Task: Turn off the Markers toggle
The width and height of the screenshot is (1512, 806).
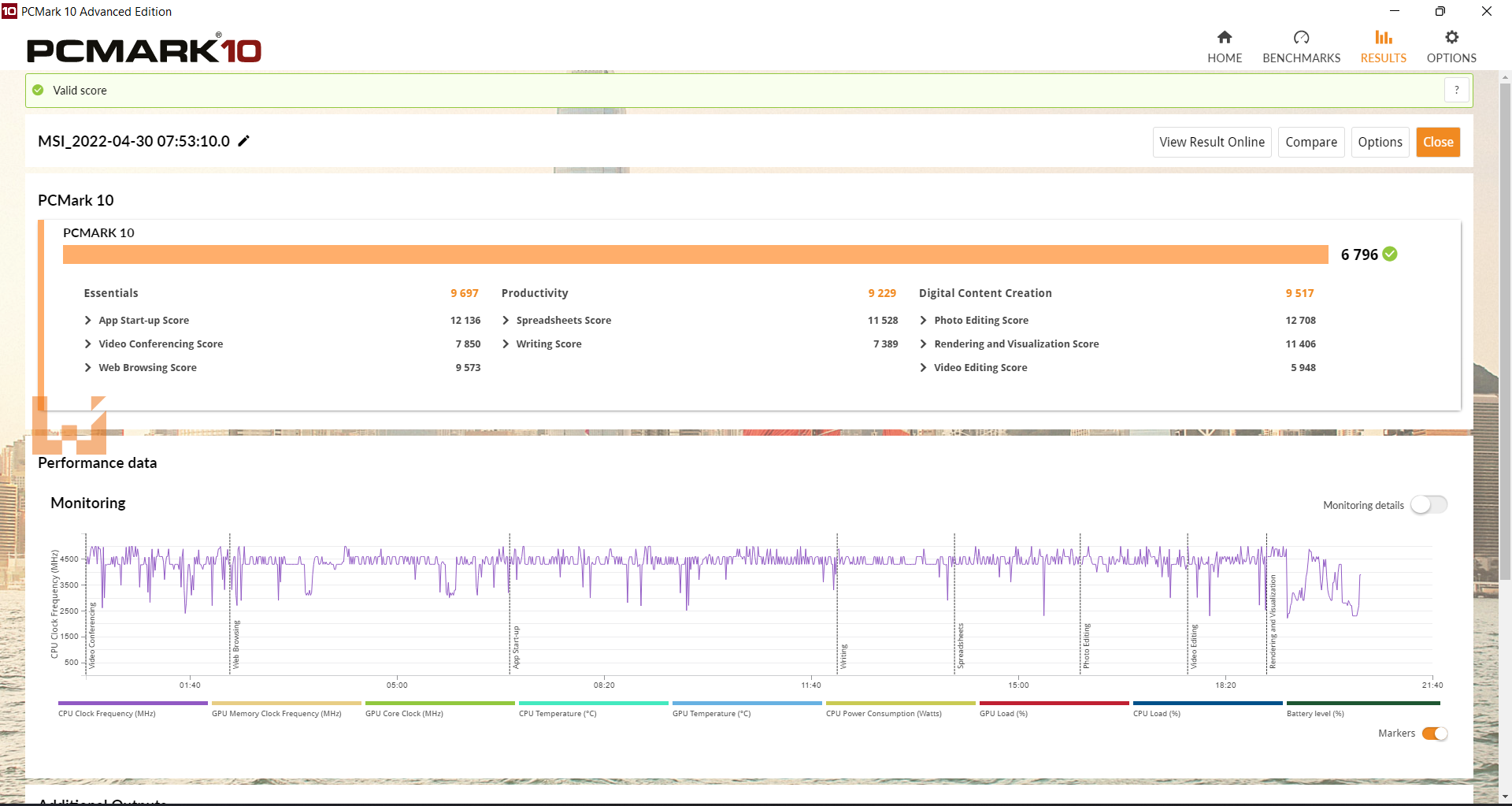Action: (x=1434, y=734)
